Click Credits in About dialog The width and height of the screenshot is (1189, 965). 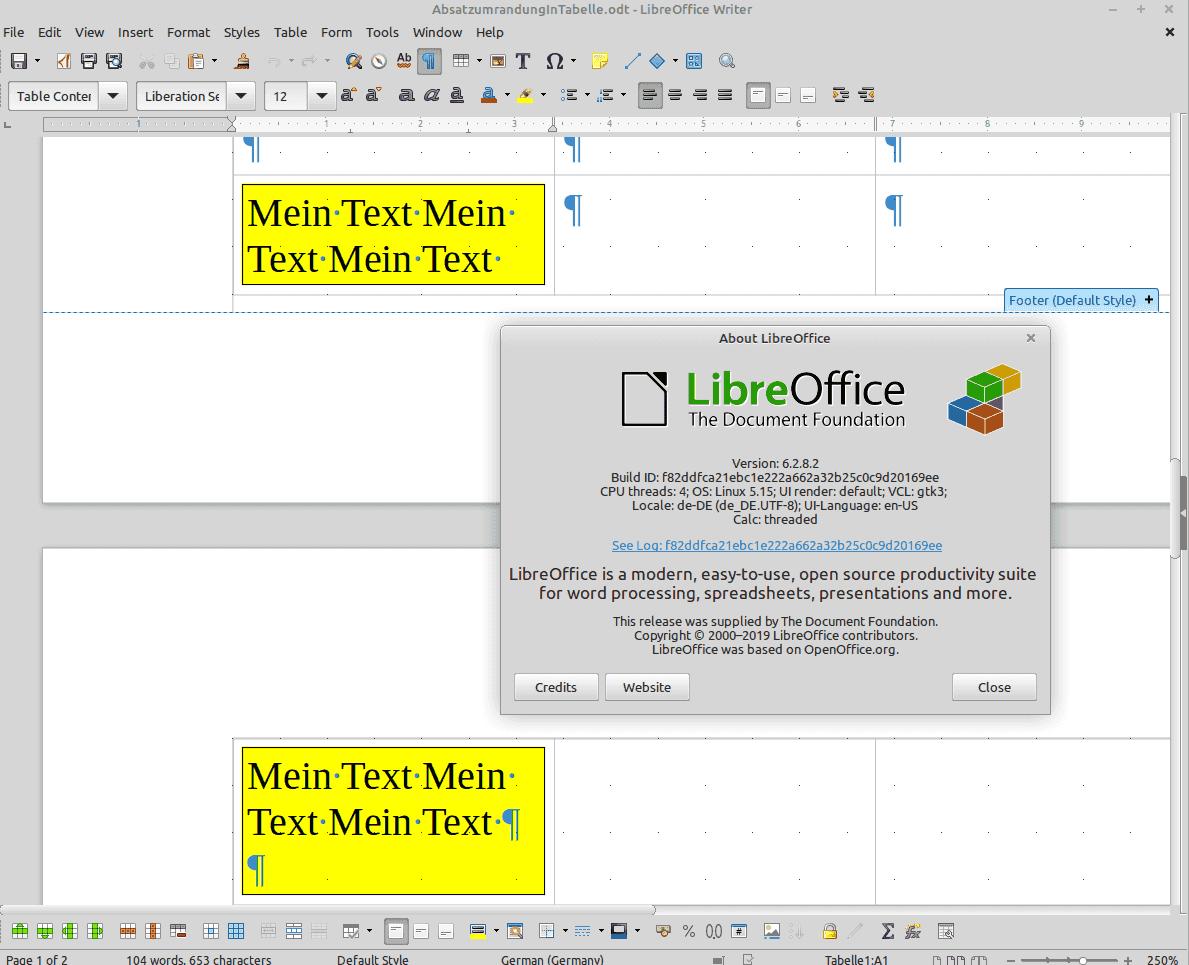click(x=556, y=688)
